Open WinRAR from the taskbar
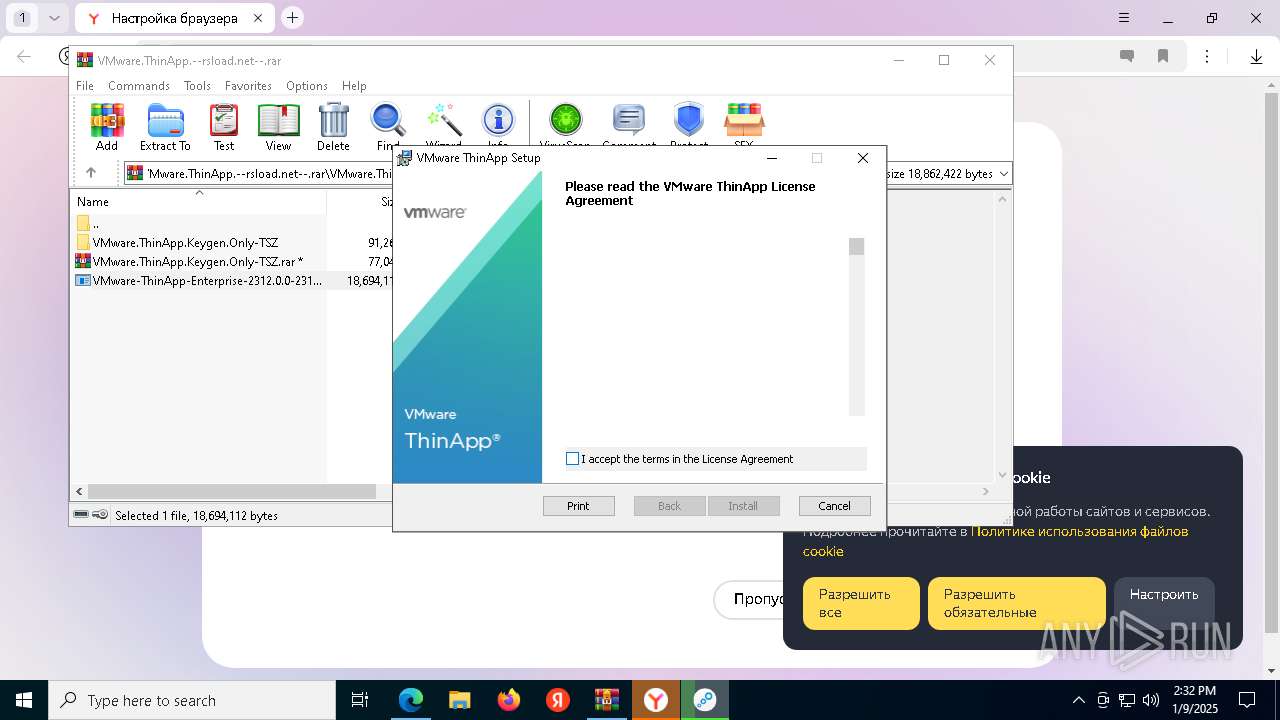The width and height of the screenshot is (1280, 720). [606, 700]
